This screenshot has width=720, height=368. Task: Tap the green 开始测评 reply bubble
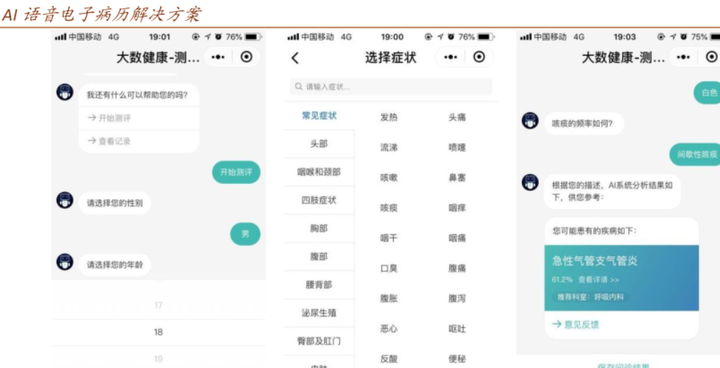(x=236, y=172)
